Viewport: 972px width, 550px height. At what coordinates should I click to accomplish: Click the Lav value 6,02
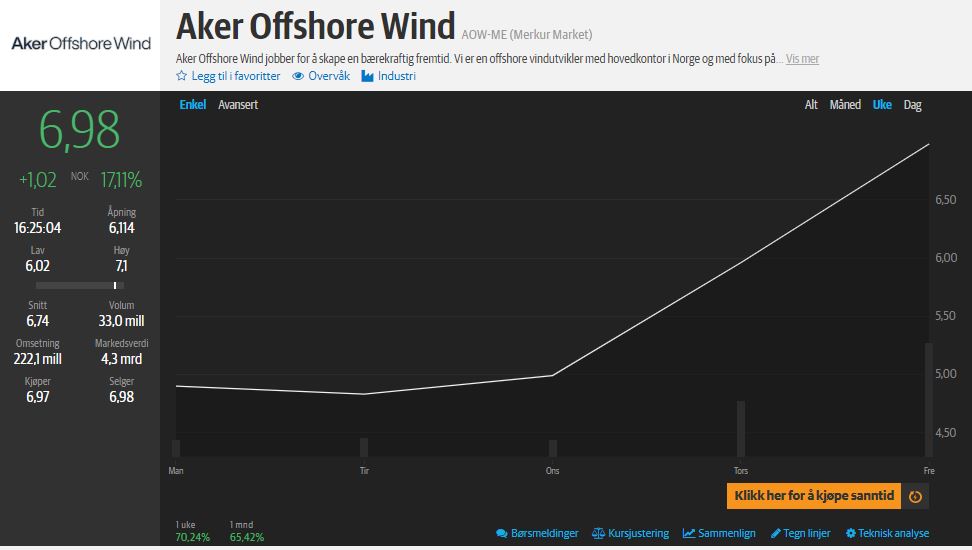click(38, 266)
